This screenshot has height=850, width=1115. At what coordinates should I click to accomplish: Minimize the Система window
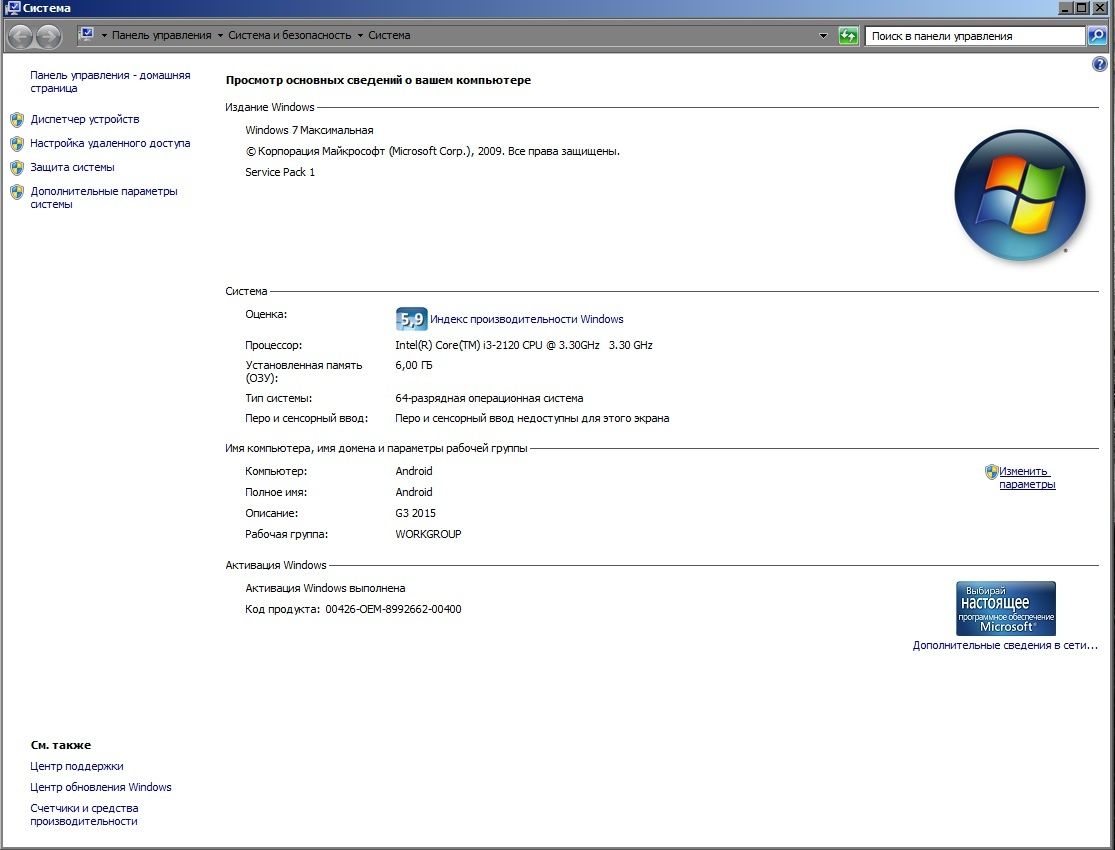(1065, 8)
